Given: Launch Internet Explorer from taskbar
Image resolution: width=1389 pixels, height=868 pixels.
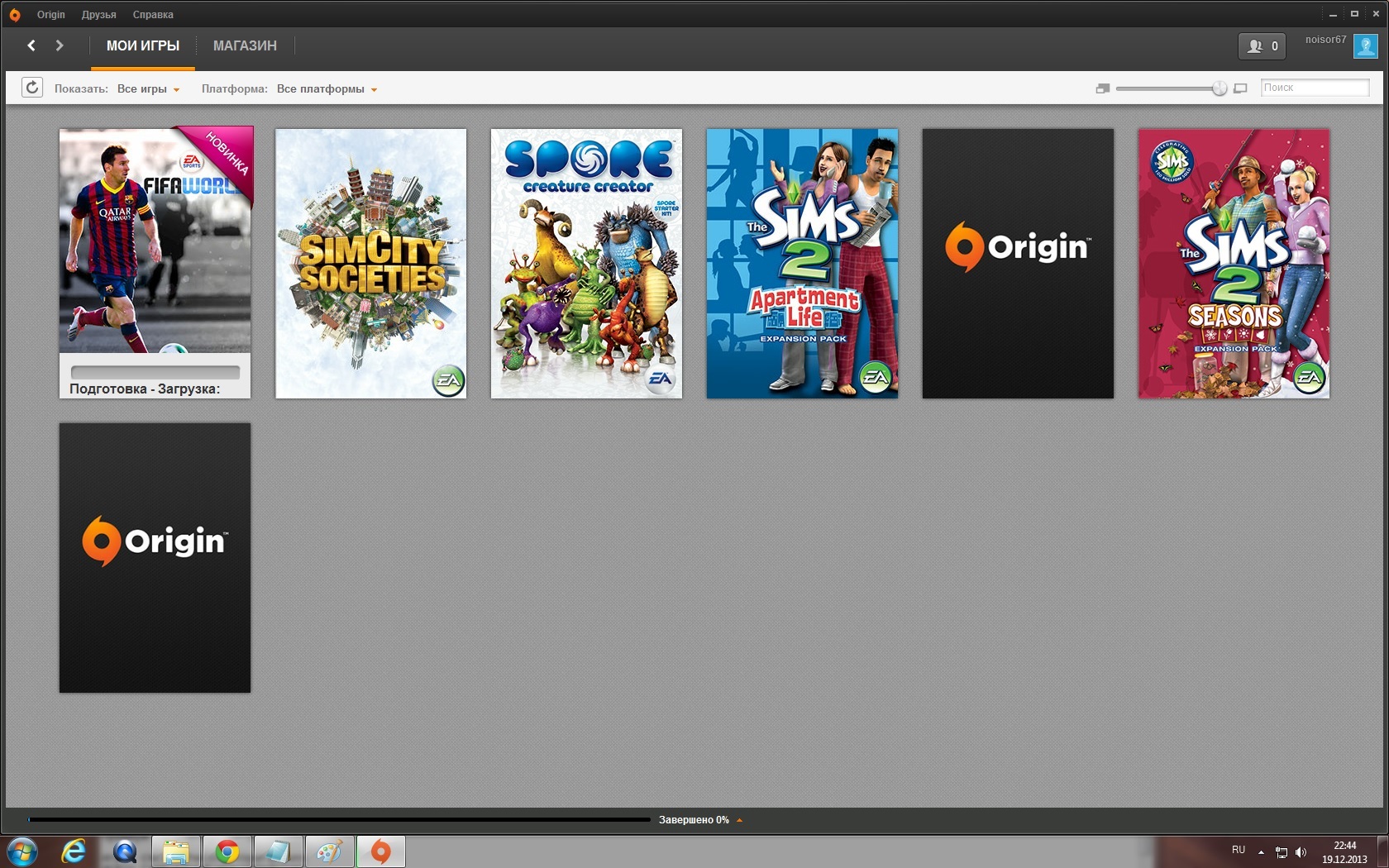Looking at the screenshot, I should [x=74, y=851].
